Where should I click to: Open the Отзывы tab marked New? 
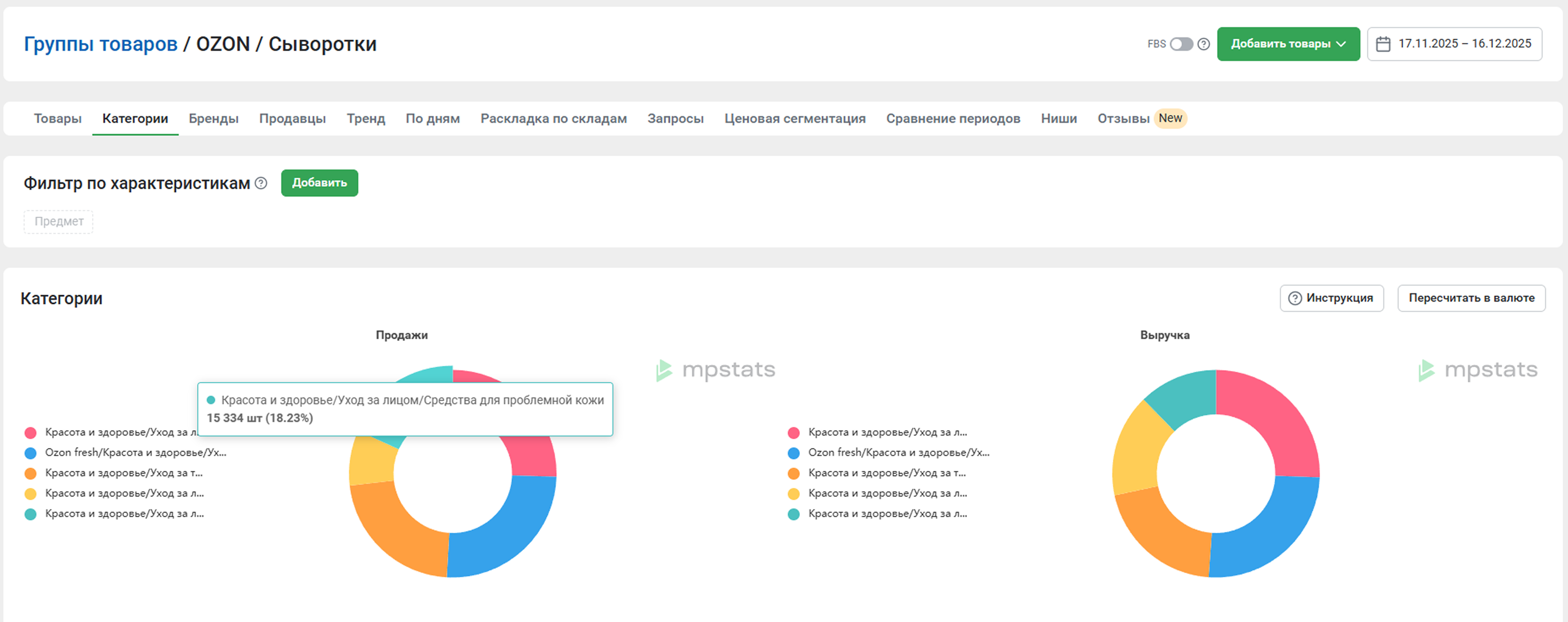pos(1123,119)
